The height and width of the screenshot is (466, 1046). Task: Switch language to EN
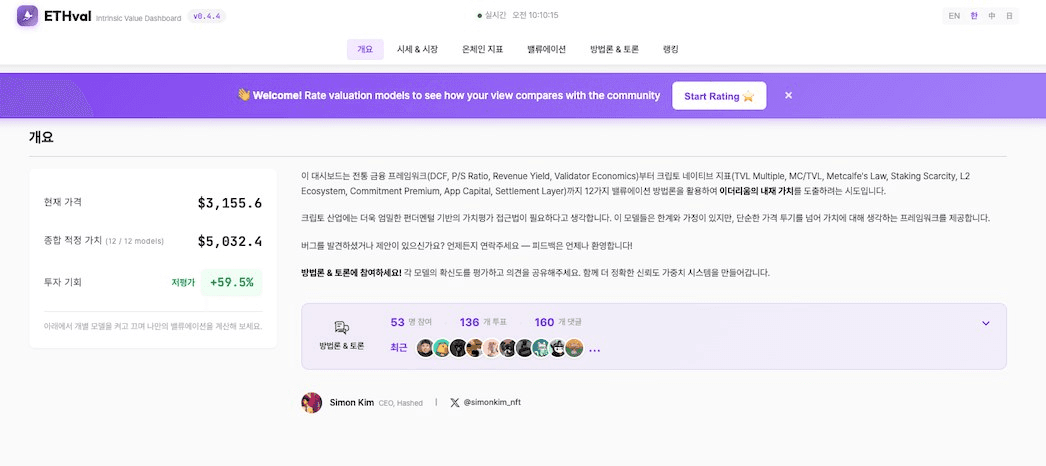tap(954, 16)
